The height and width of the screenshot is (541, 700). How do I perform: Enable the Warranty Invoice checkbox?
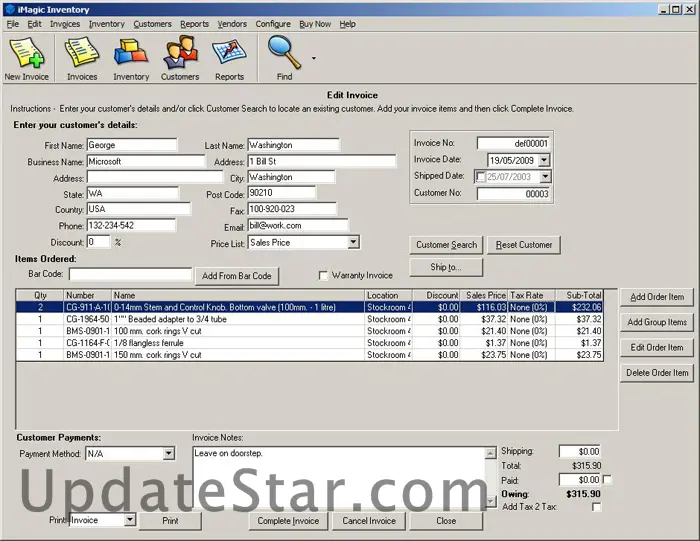tap(323, 276)
